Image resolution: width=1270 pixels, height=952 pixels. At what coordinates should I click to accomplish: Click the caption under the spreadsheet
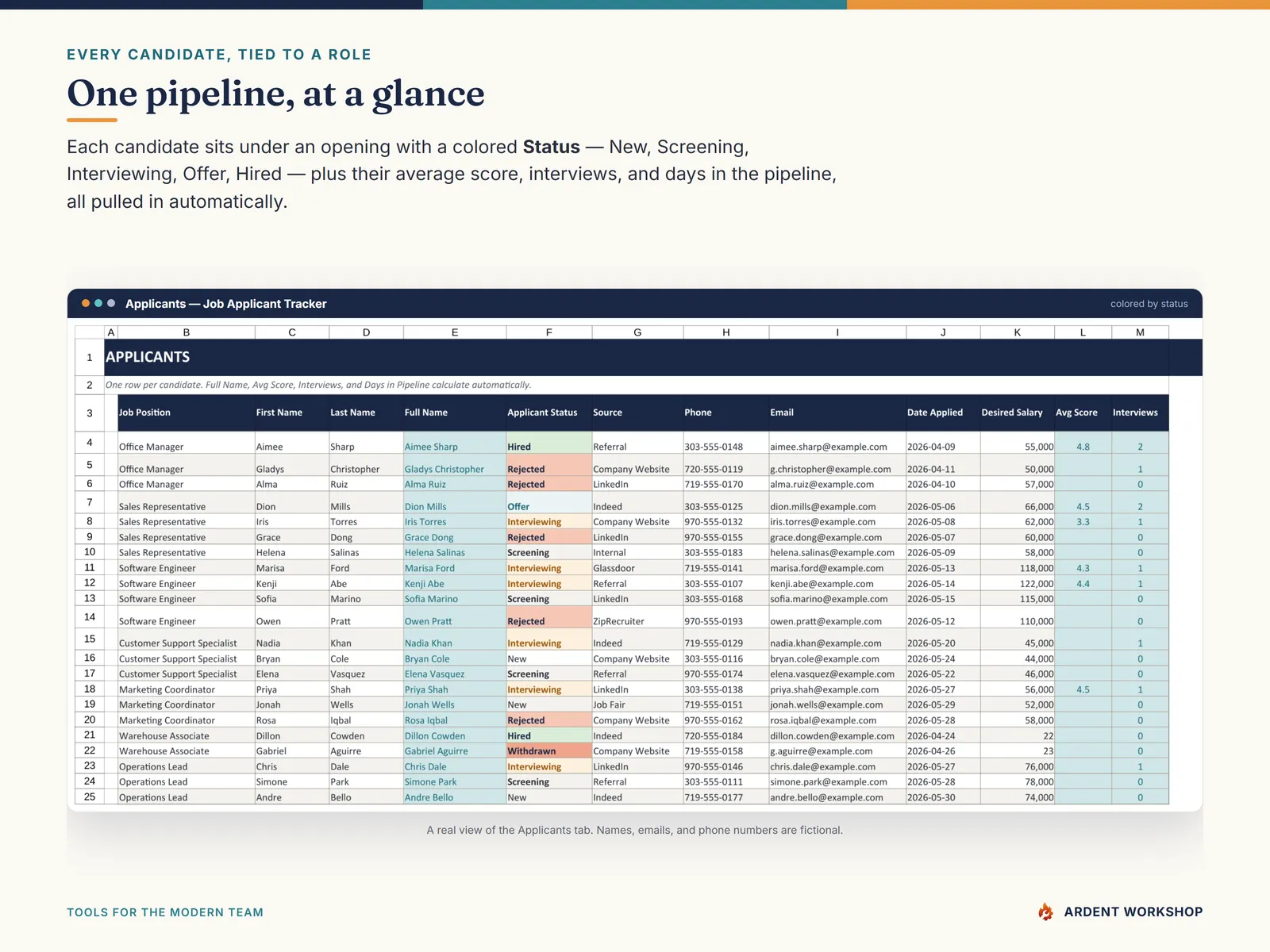point(635,830)
